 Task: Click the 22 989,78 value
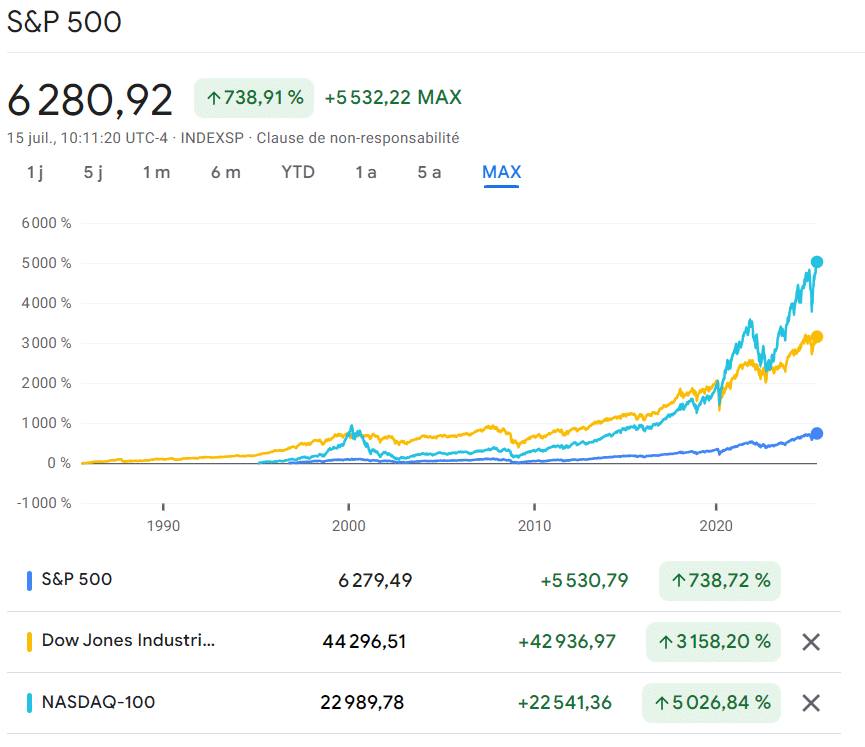[362, 702]
